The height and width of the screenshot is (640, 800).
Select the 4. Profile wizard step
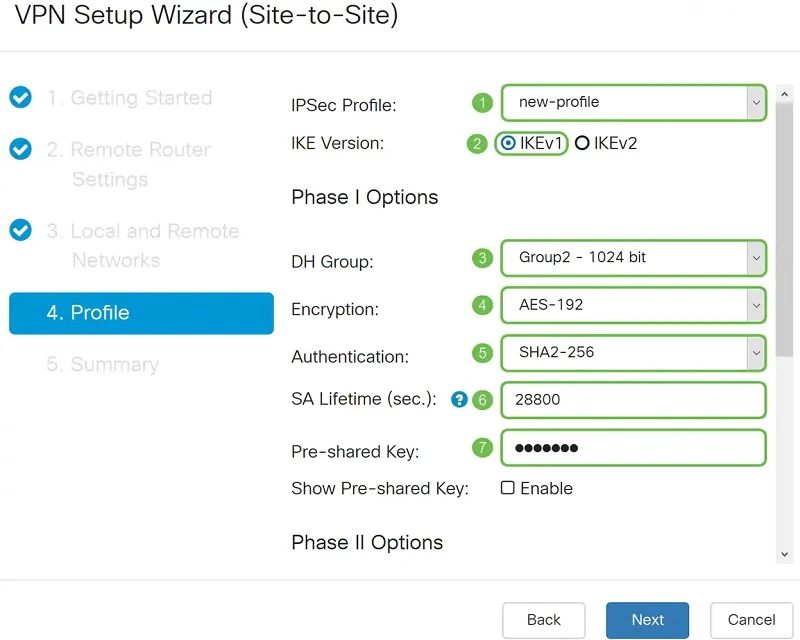[141, 313]
